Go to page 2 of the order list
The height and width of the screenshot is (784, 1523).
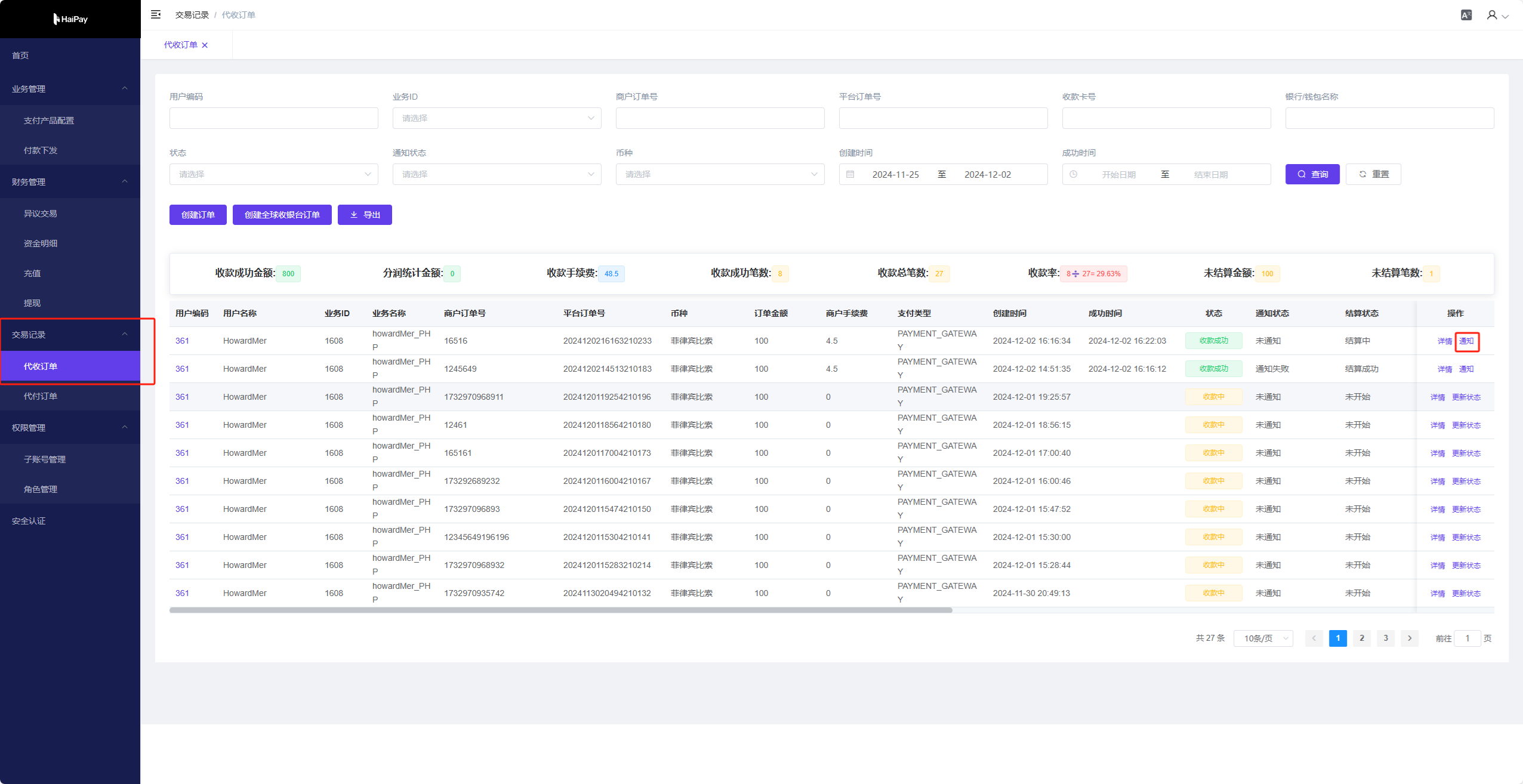point(1361,638)
